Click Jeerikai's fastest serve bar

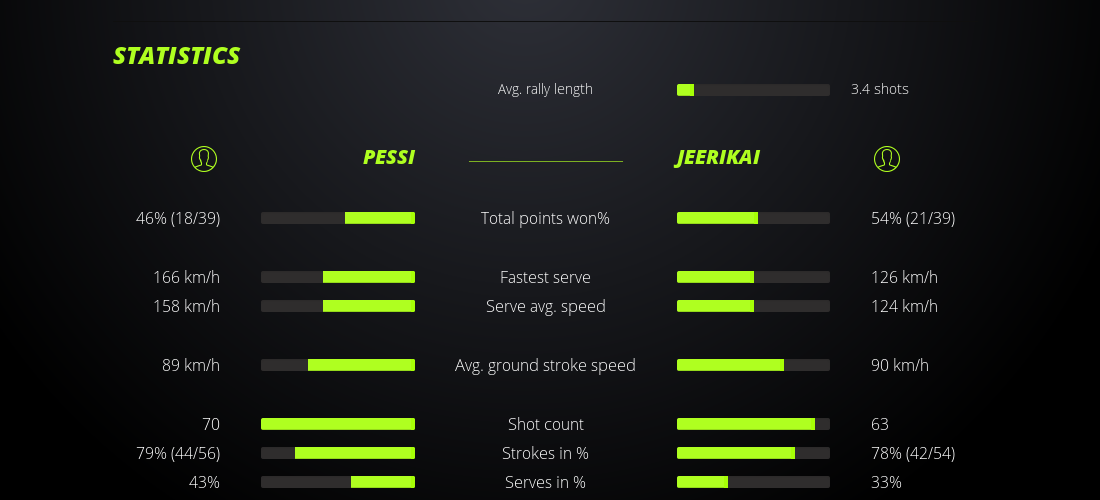[x=753, y=277]
